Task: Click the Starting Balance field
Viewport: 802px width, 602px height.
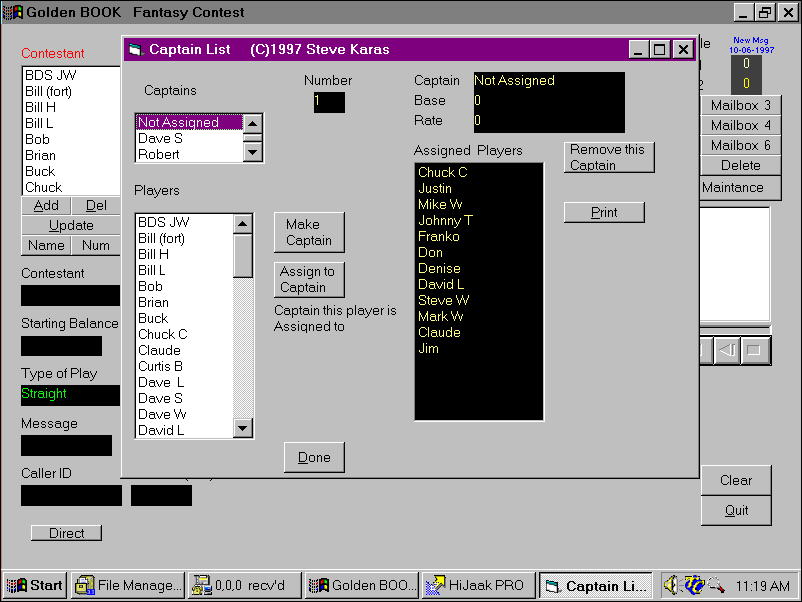Action: (x=61, y=346)
